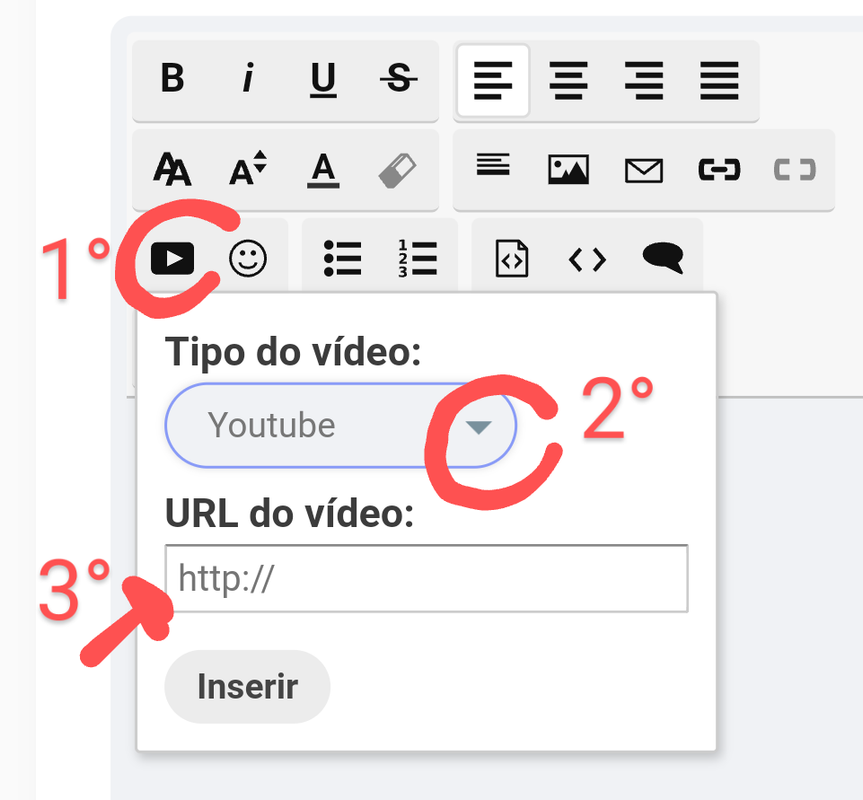This screenshot has width=863, height=800.
Task: Toggle underline formatting
Action: coord(323,78)
